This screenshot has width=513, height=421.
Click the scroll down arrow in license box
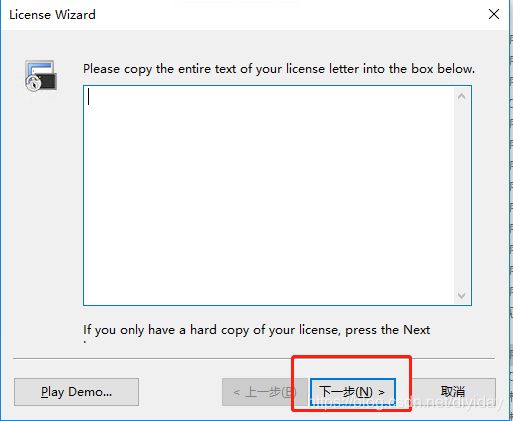click(x=462, y=295)
